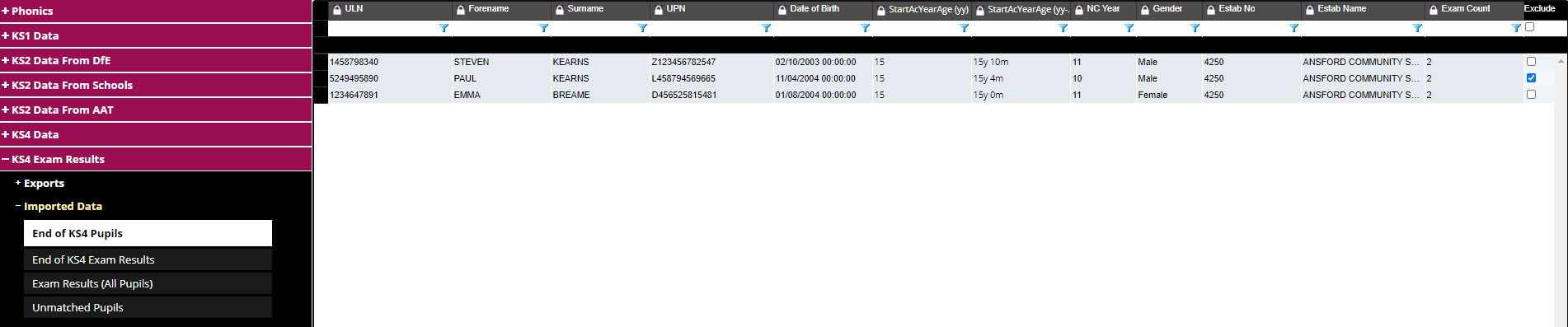Viewport: 1568px width, 327px height.
Task: Open the filter icon for Surname column
Action: point(642,28)
